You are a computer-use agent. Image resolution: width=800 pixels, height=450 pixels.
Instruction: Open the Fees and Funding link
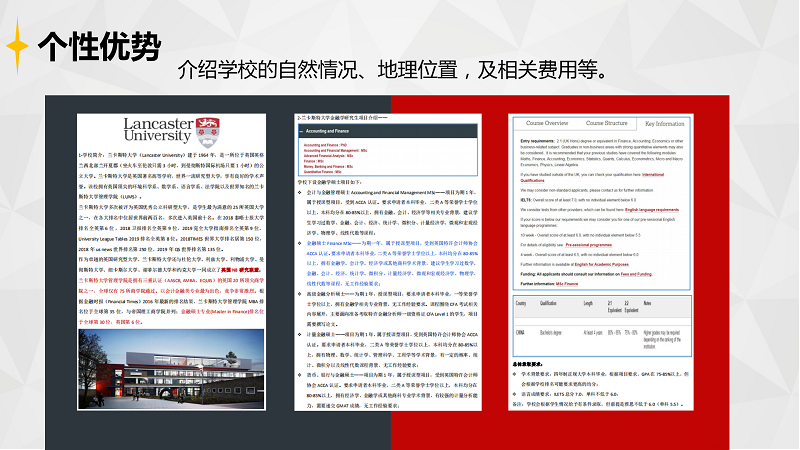(x=636, y=274)
